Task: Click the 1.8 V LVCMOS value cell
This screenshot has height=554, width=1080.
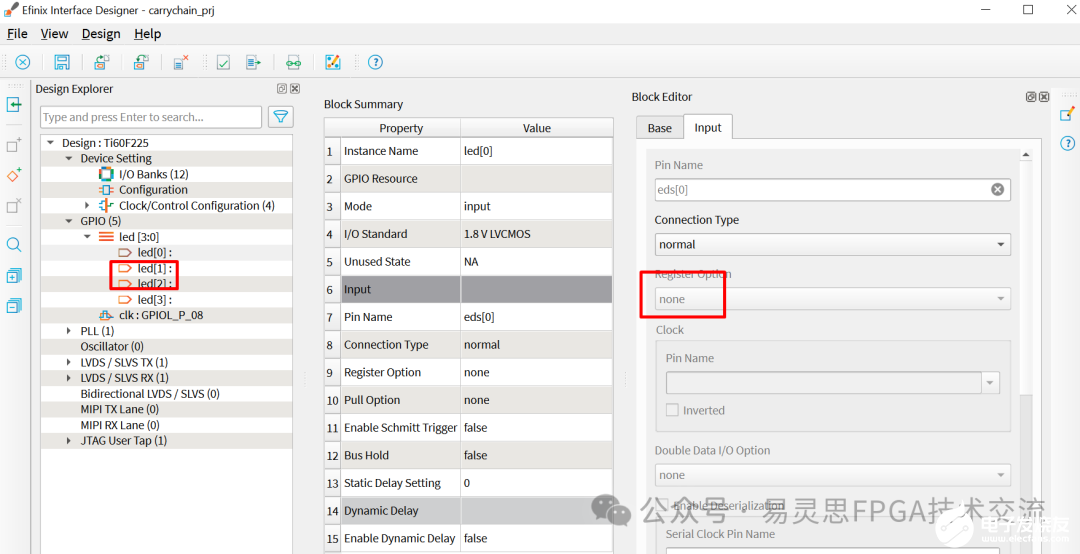Action: click(x=537, y=234)
